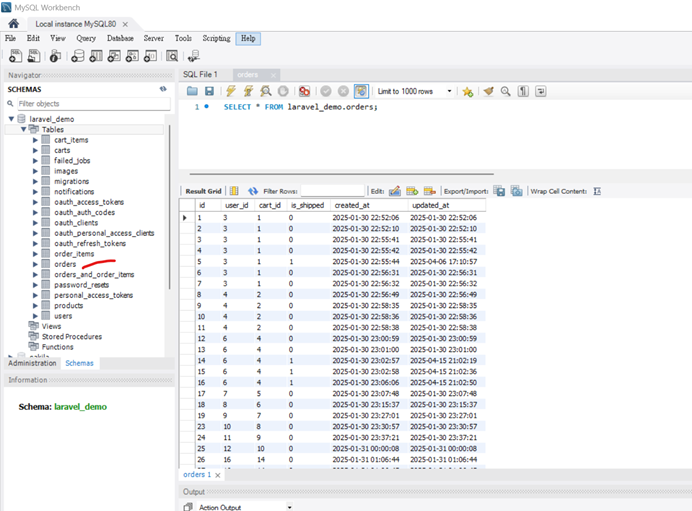The width and height of the screenshot is (692, 511).
Task: Create a new SQL tab icon
Action: point(15,56)
